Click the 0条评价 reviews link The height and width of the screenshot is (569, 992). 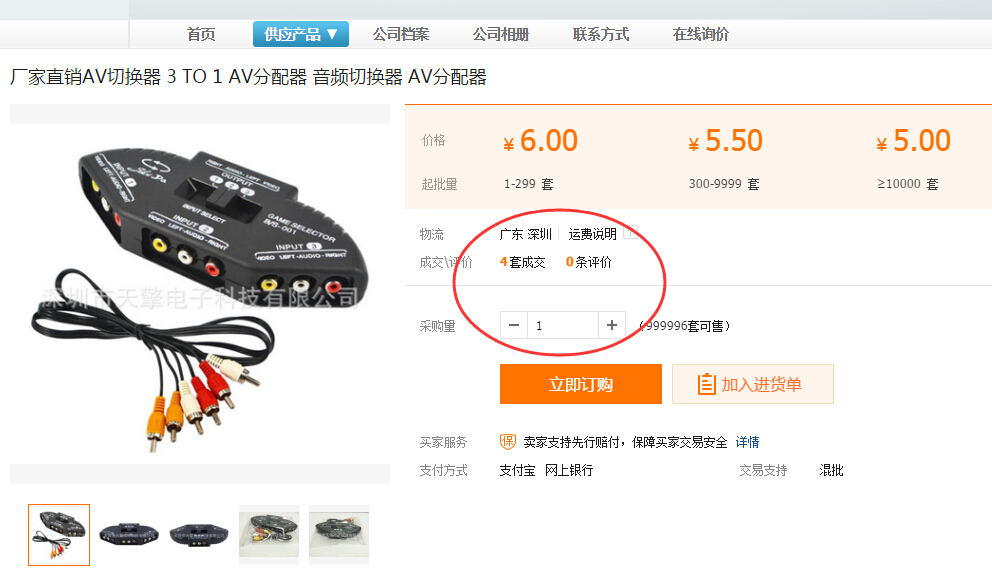(588, 262)
